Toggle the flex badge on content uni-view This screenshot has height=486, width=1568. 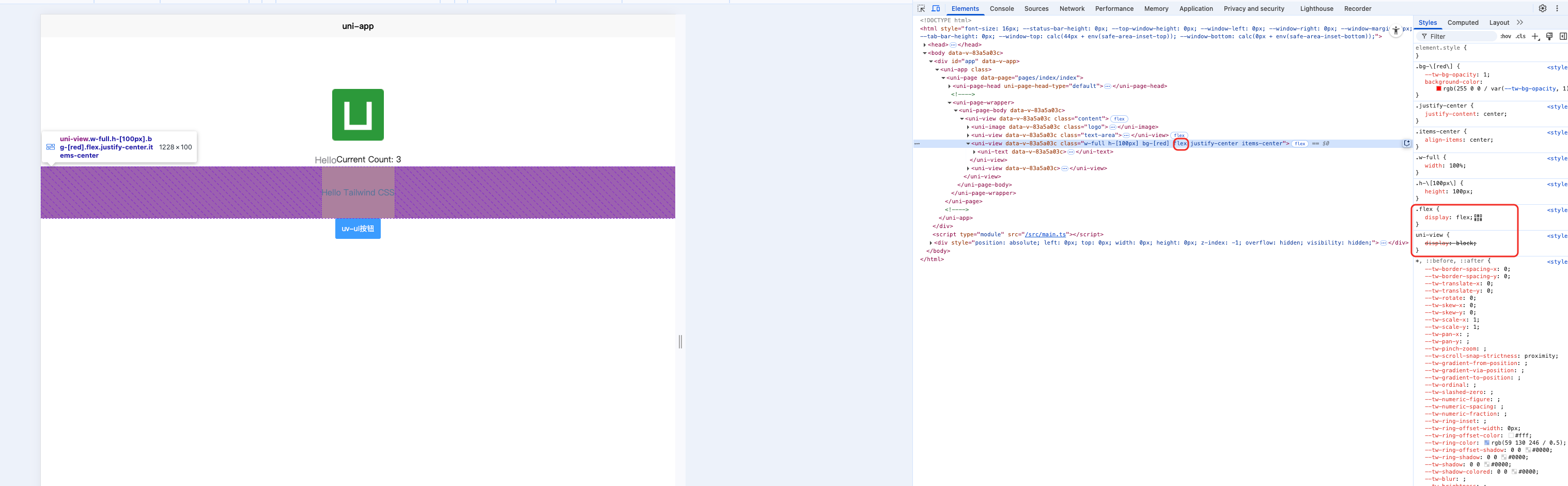click(1120, 119)
